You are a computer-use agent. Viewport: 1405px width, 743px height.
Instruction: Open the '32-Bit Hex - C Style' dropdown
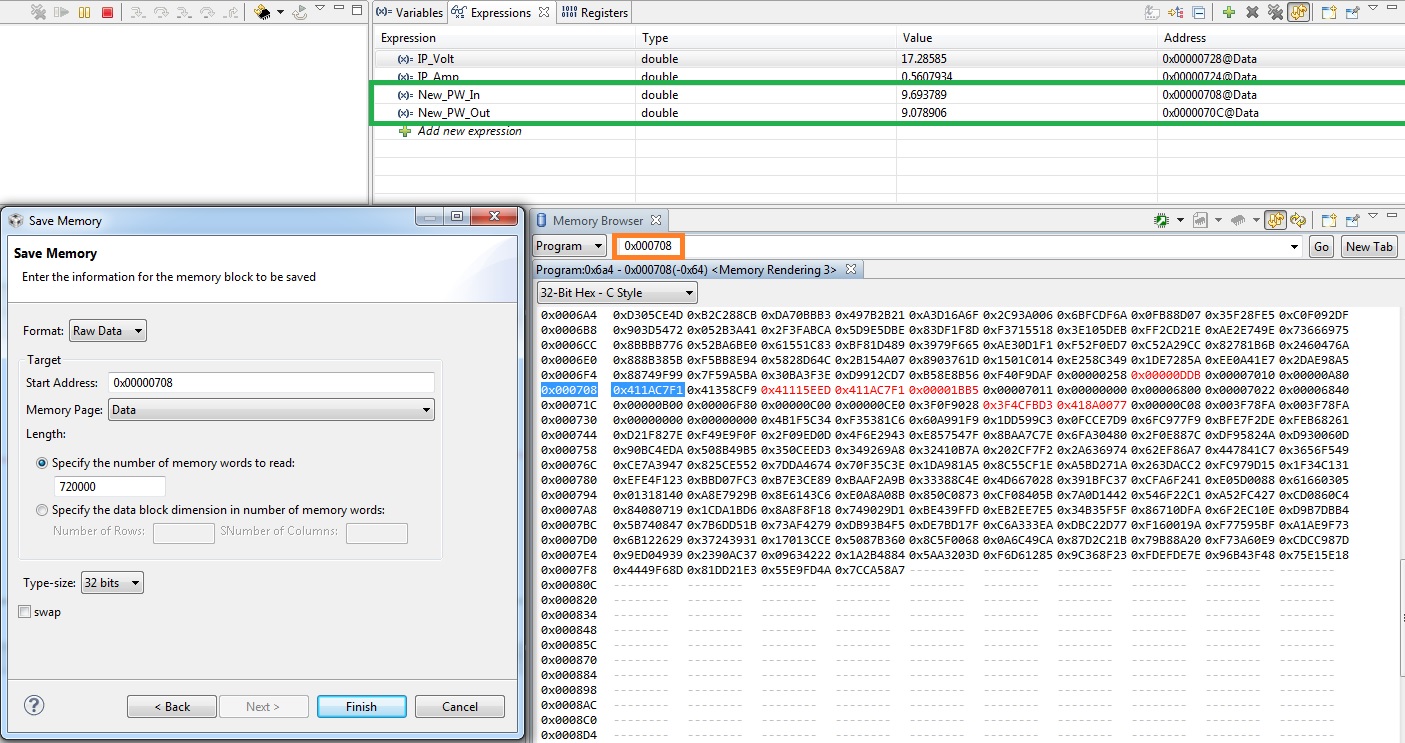pyautogui.click(x=617, y=293)
